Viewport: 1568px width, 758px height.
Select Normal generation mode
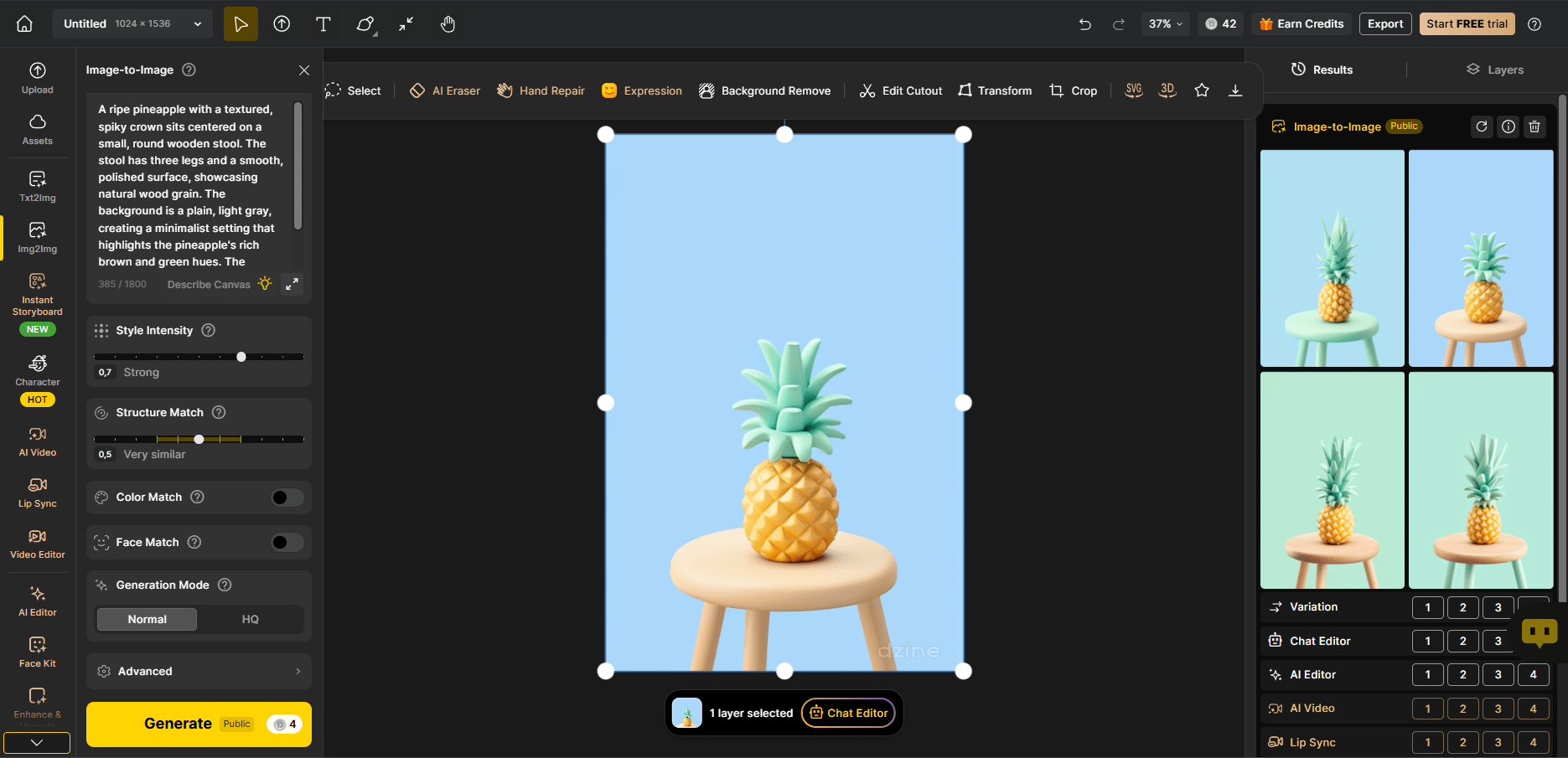click(147, 619)
